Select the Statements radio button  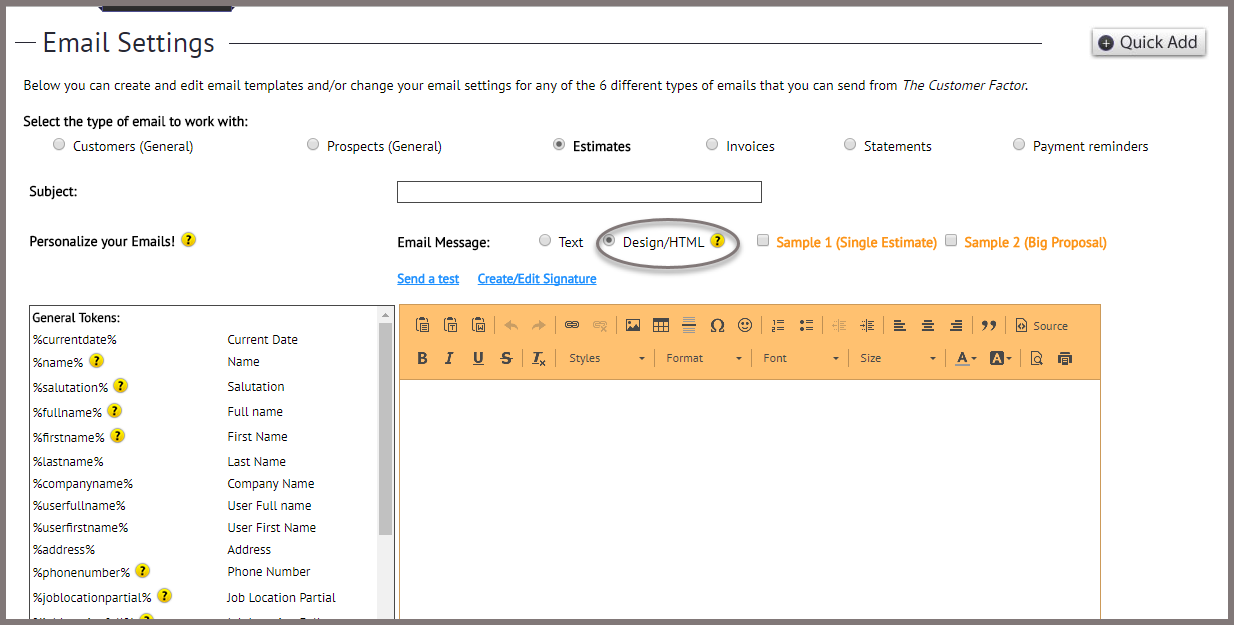(x=850, y=144)
